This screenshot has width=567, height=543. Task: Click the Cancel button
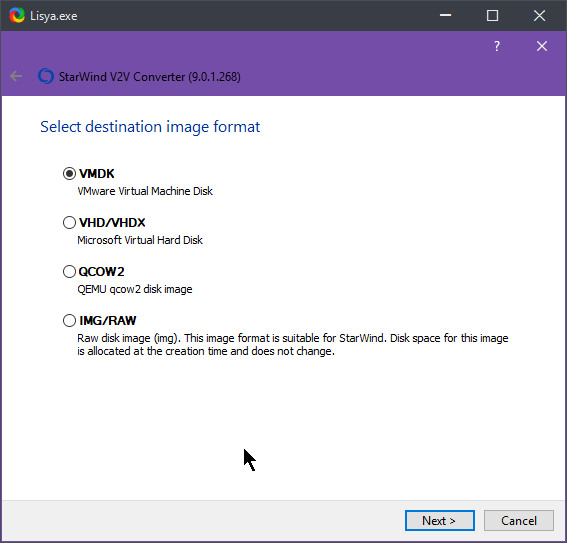[519, 521]
